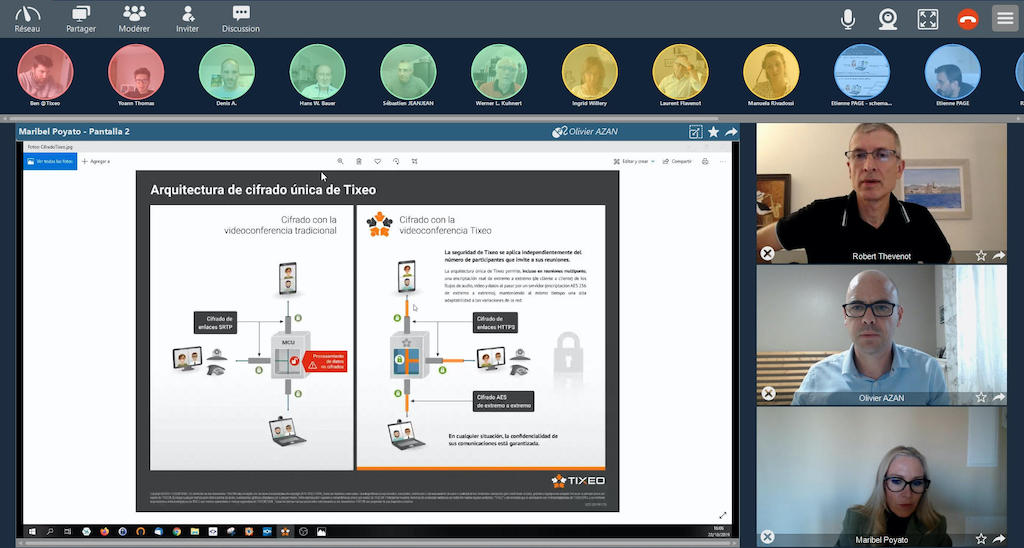Click the Partager screen share icon
The width and height of the screenshot is (1024, 548).
point(81,14)
